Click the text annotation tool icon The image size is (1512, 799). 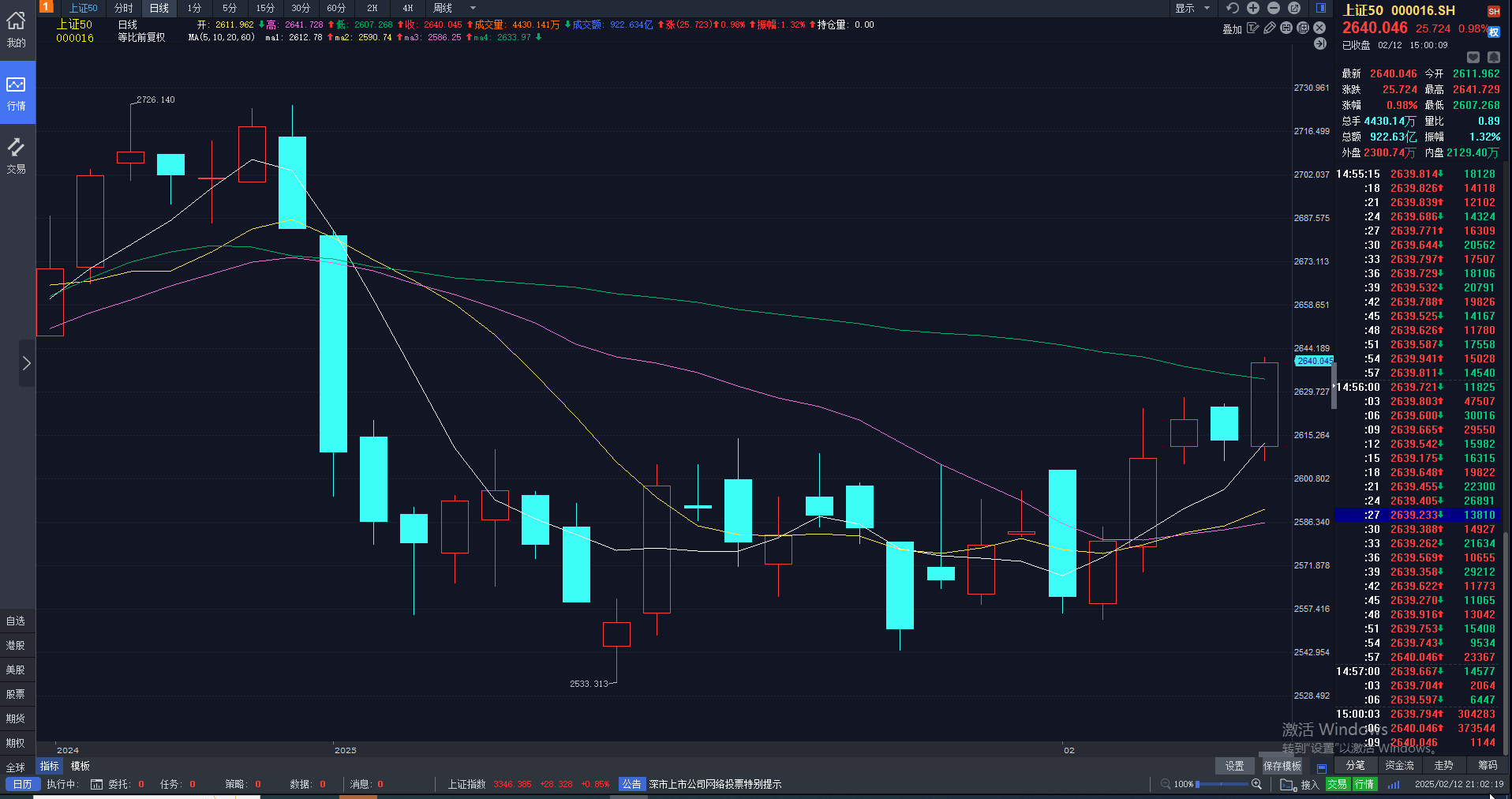point(1252,28)
